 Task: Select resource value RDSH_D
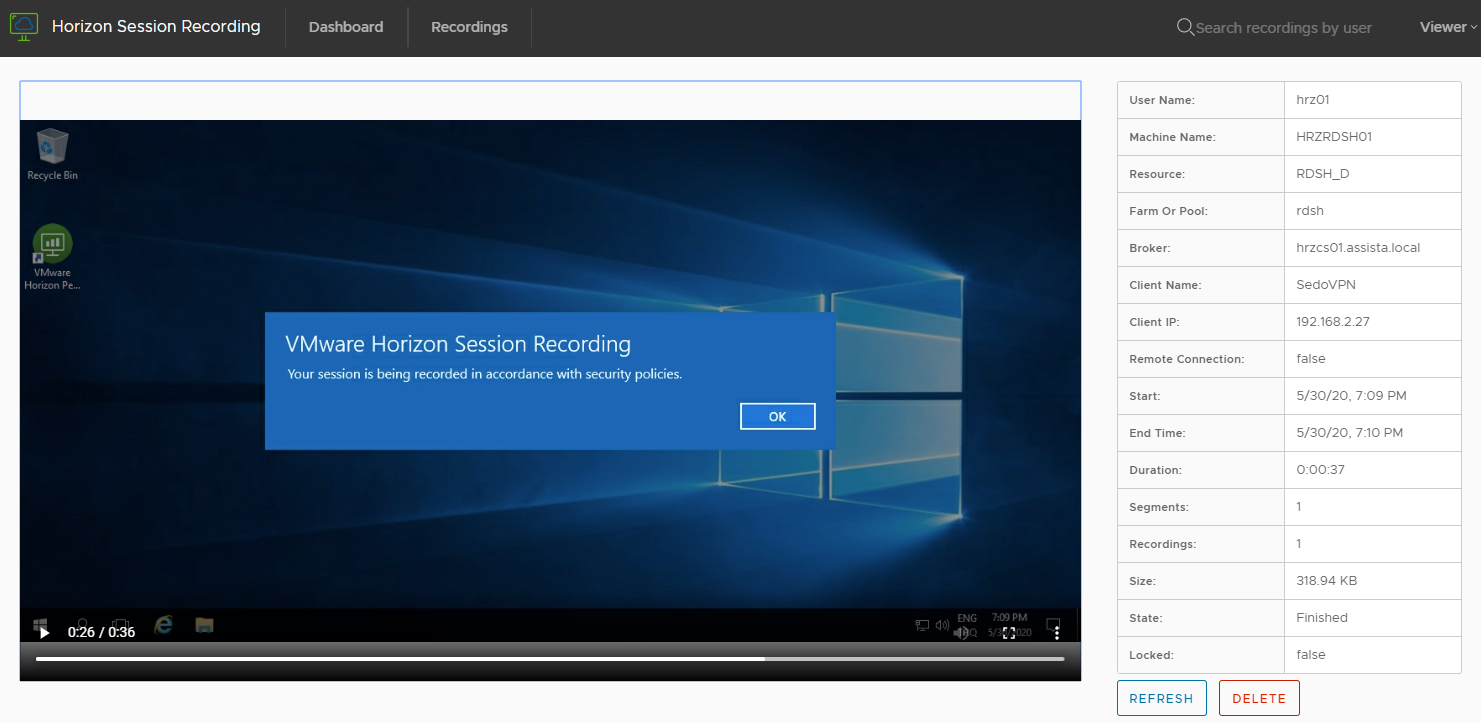point(1322,174)
